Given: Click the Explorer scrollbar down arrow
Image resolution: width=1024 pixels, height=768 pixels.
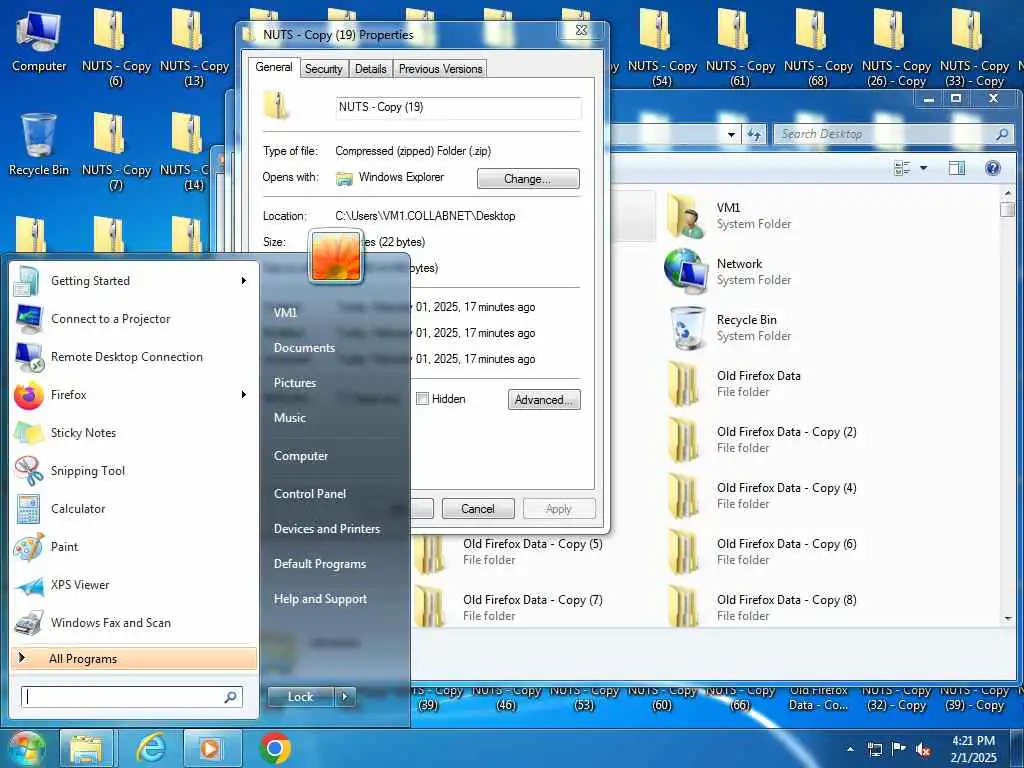Looking at the screenshot, I should click(x=1008, y=618).
